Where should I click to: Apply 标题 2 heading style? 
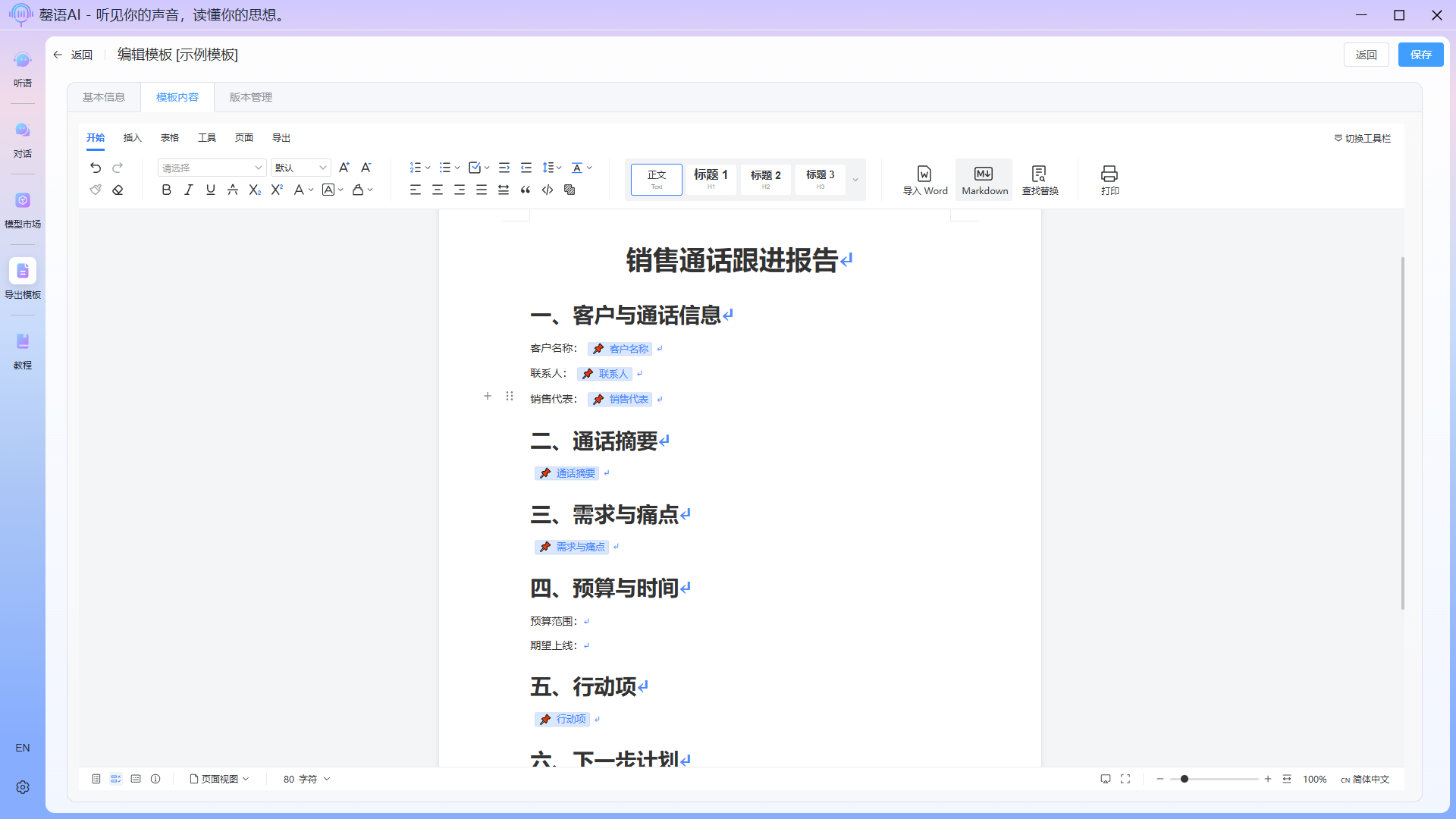[766, 180]
